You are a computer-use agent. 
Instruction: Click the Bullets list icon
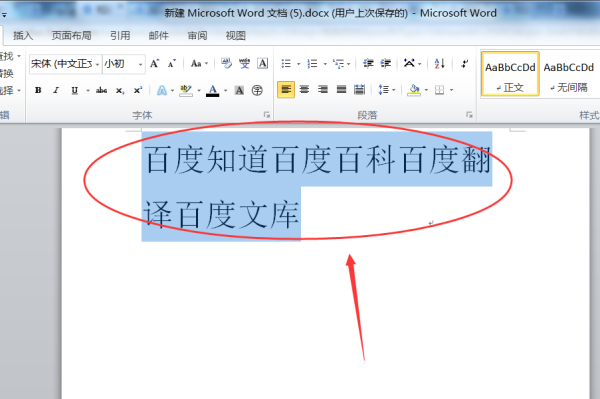286,64
